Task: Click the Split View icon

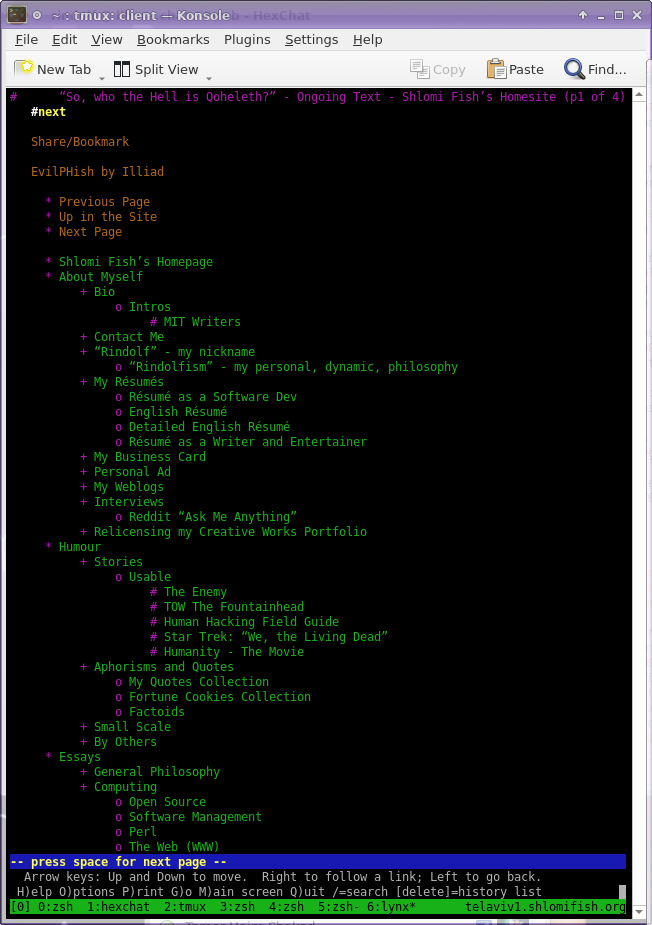Action: pyautogui.click(x=122, y=69)
